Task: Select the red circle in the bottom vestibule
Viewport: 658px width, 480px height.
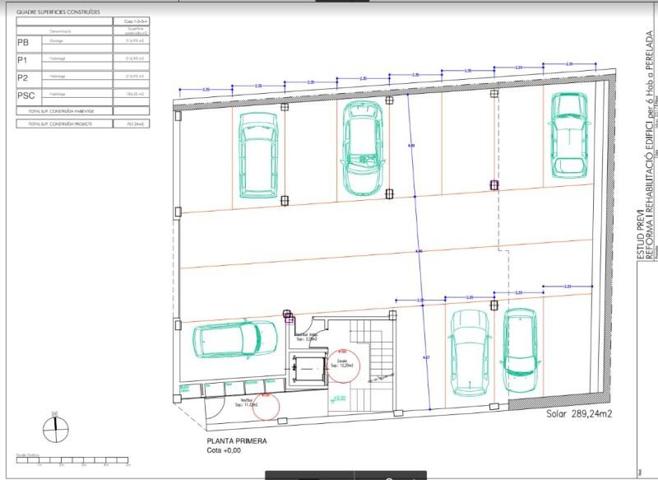Action: 266,406
